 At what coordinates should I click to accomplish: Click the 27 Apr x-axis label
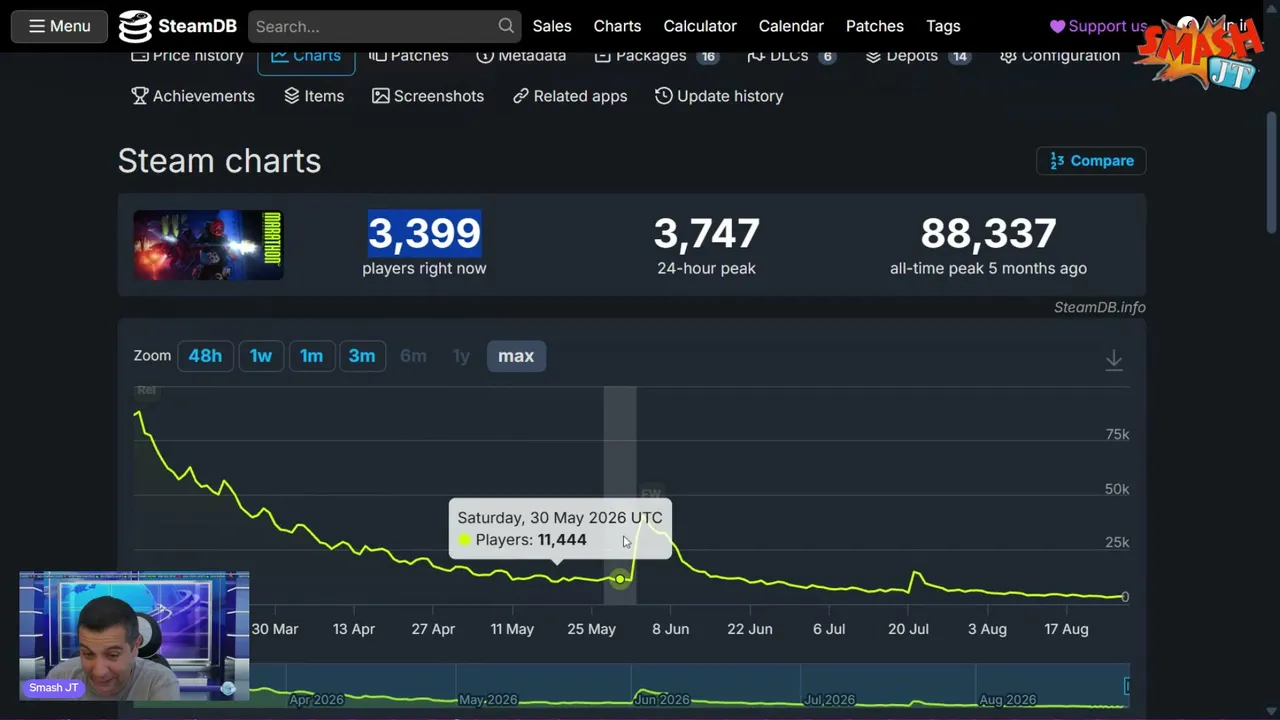pyautogui.click(x=433, y=629)
